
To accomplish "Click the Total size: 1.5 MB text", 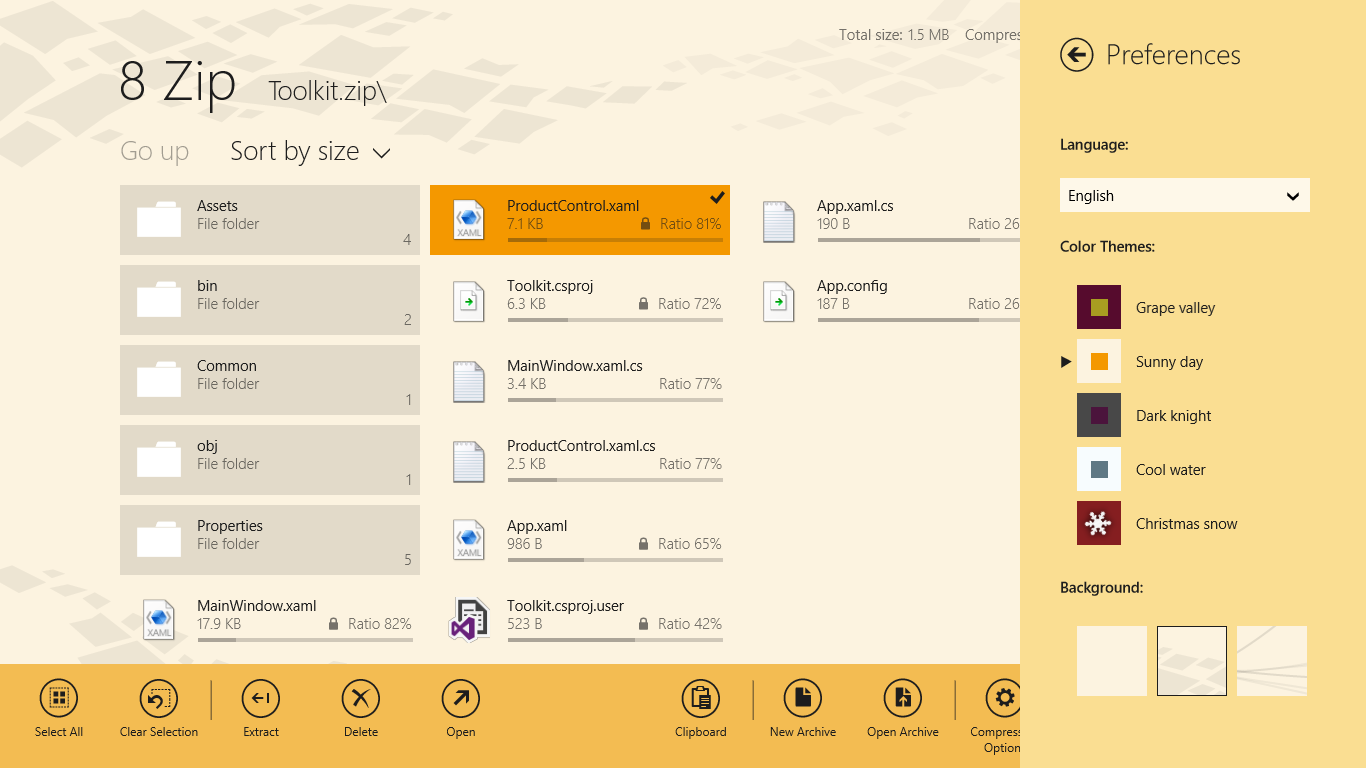I will (x=894, y=35).
